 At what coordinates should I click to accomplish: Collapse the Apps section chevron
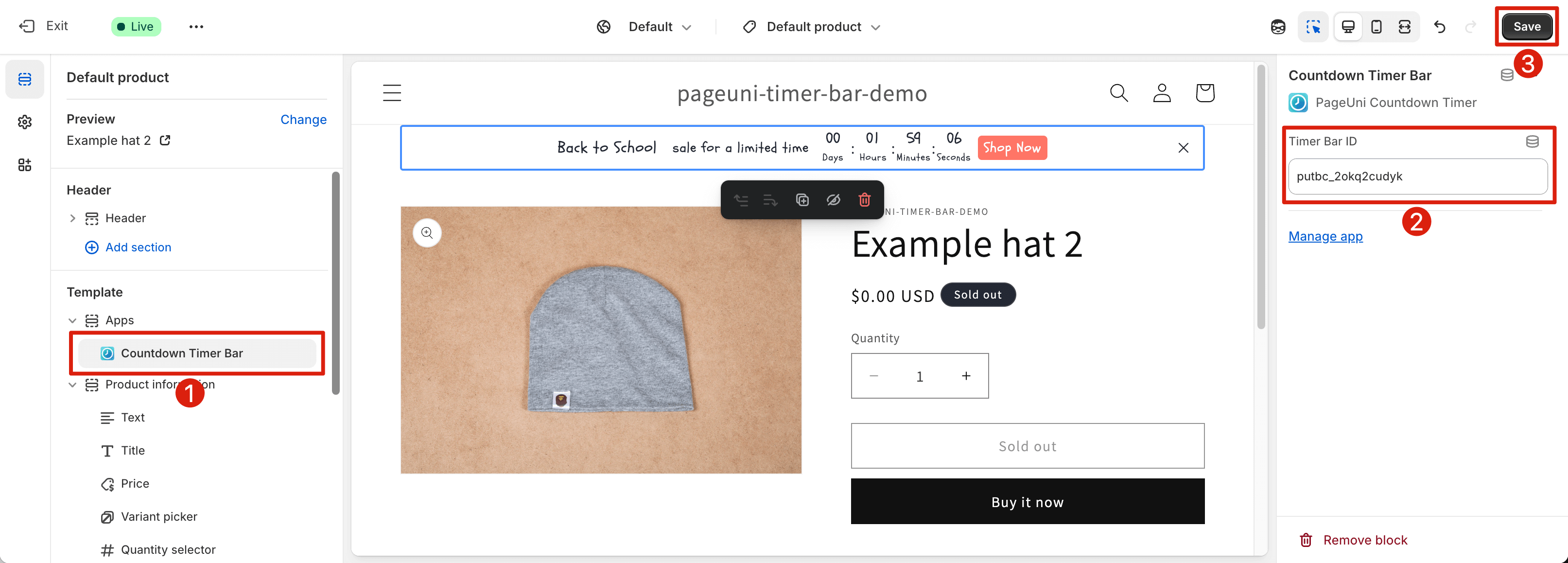point(72,321)
